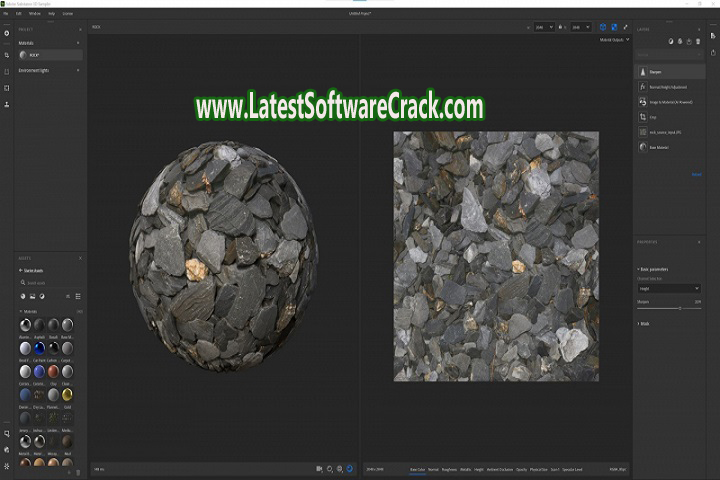
Task: Open the Height channel dropdown
Action: click(x=669, y=289)
